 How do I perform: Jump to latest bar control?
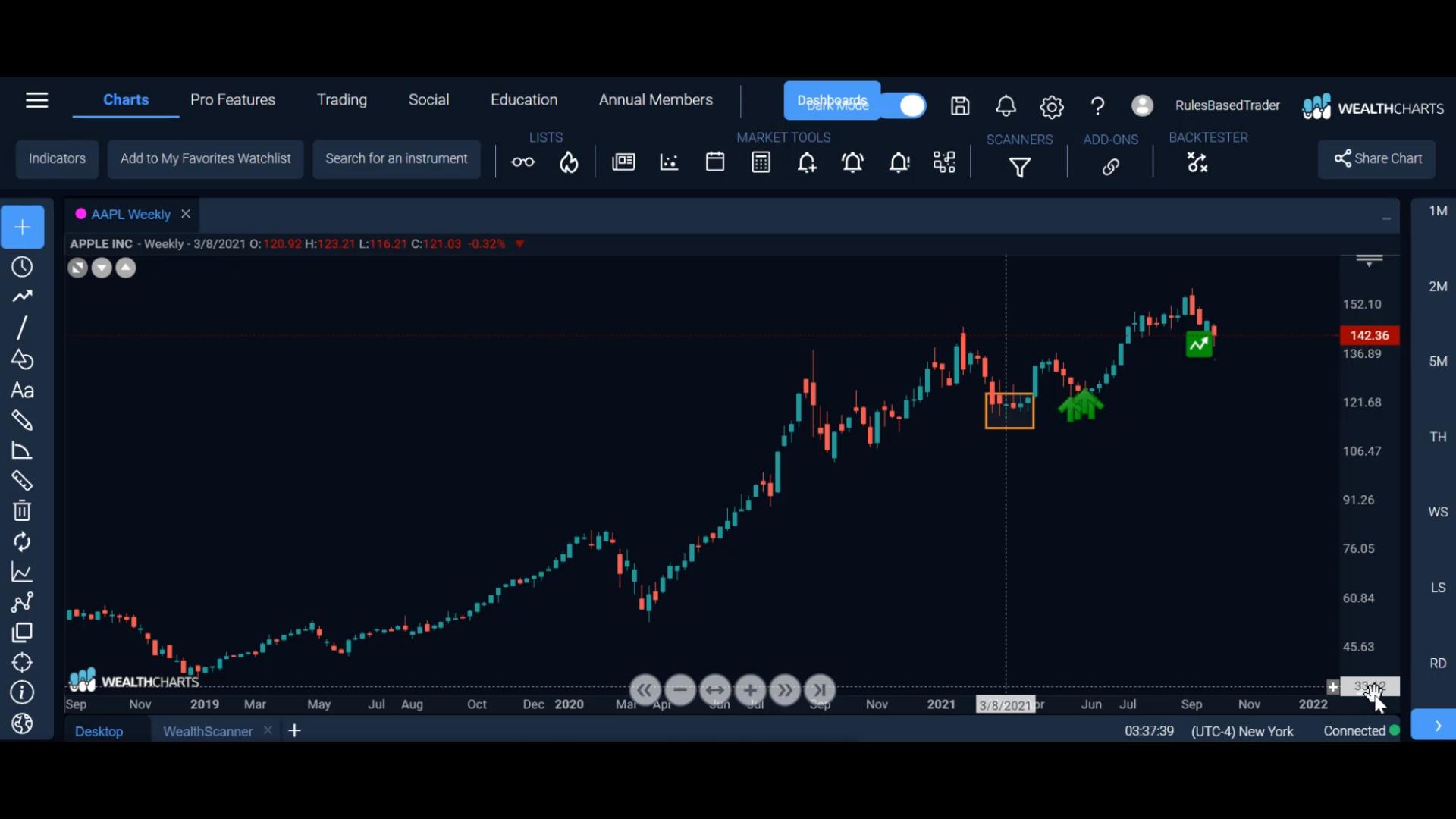(820, 690)
